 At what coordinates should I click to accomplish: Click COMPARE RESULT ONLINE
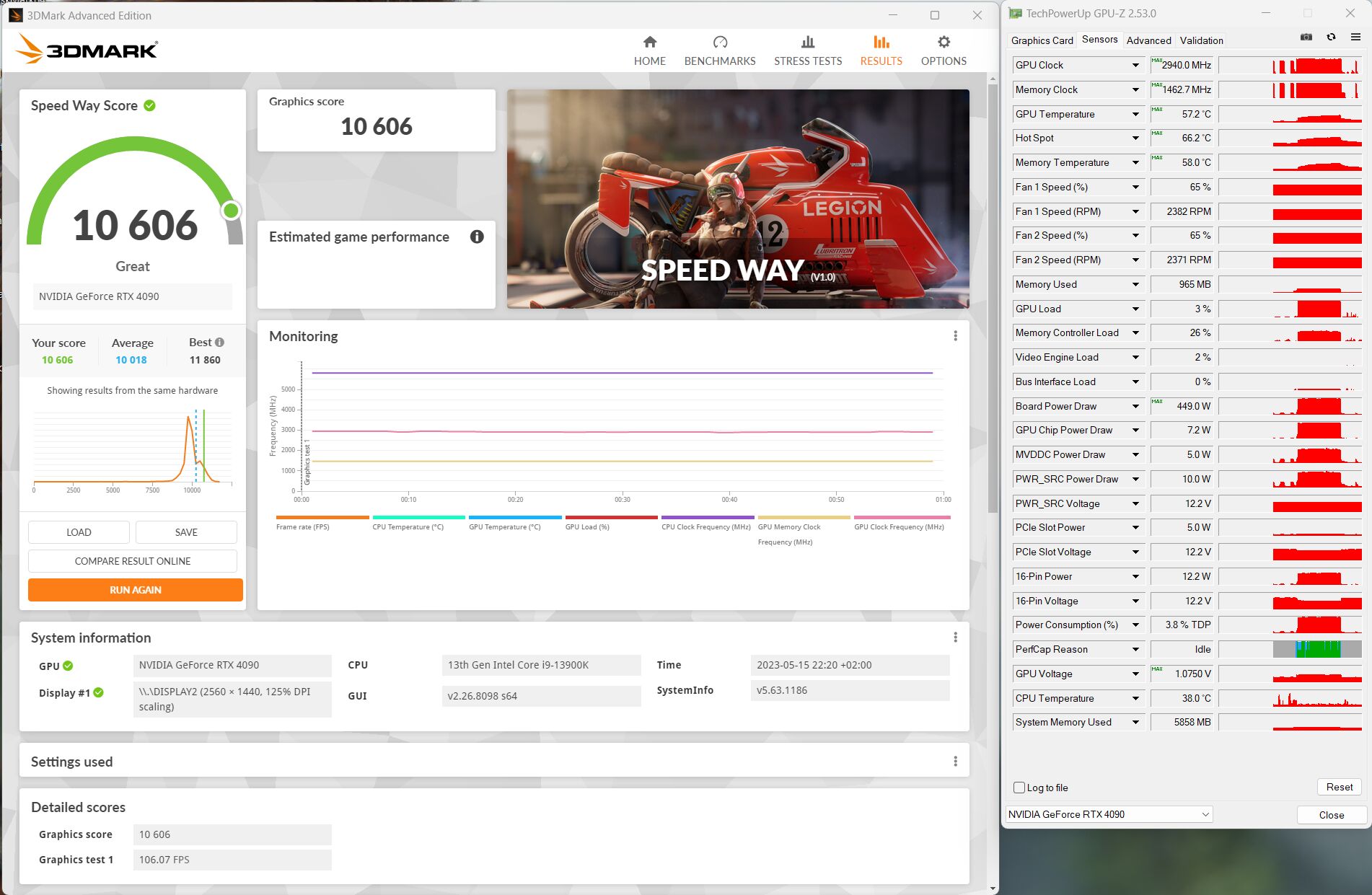point(133,561)
